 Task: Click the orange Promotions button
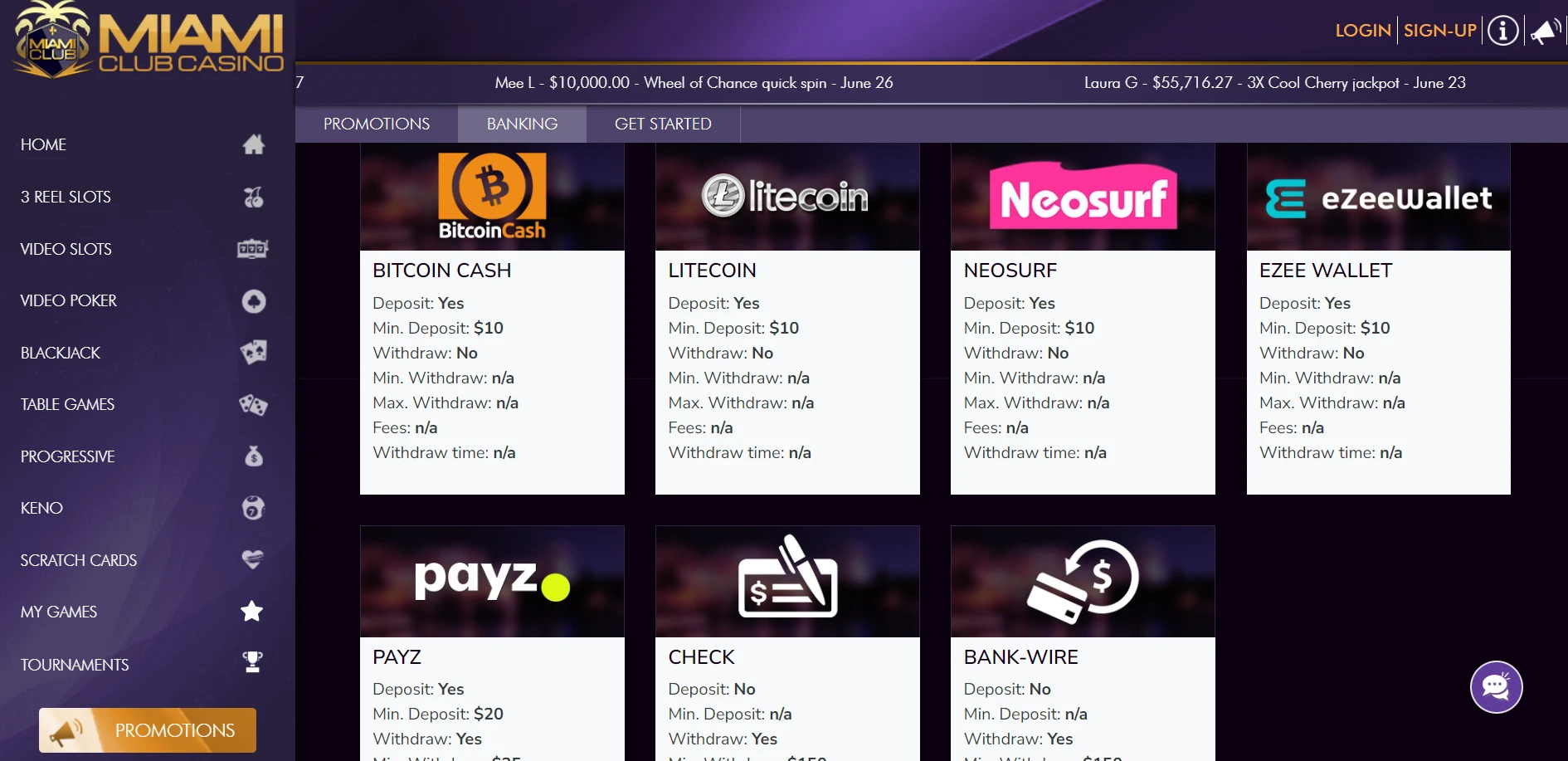[148, 730]
